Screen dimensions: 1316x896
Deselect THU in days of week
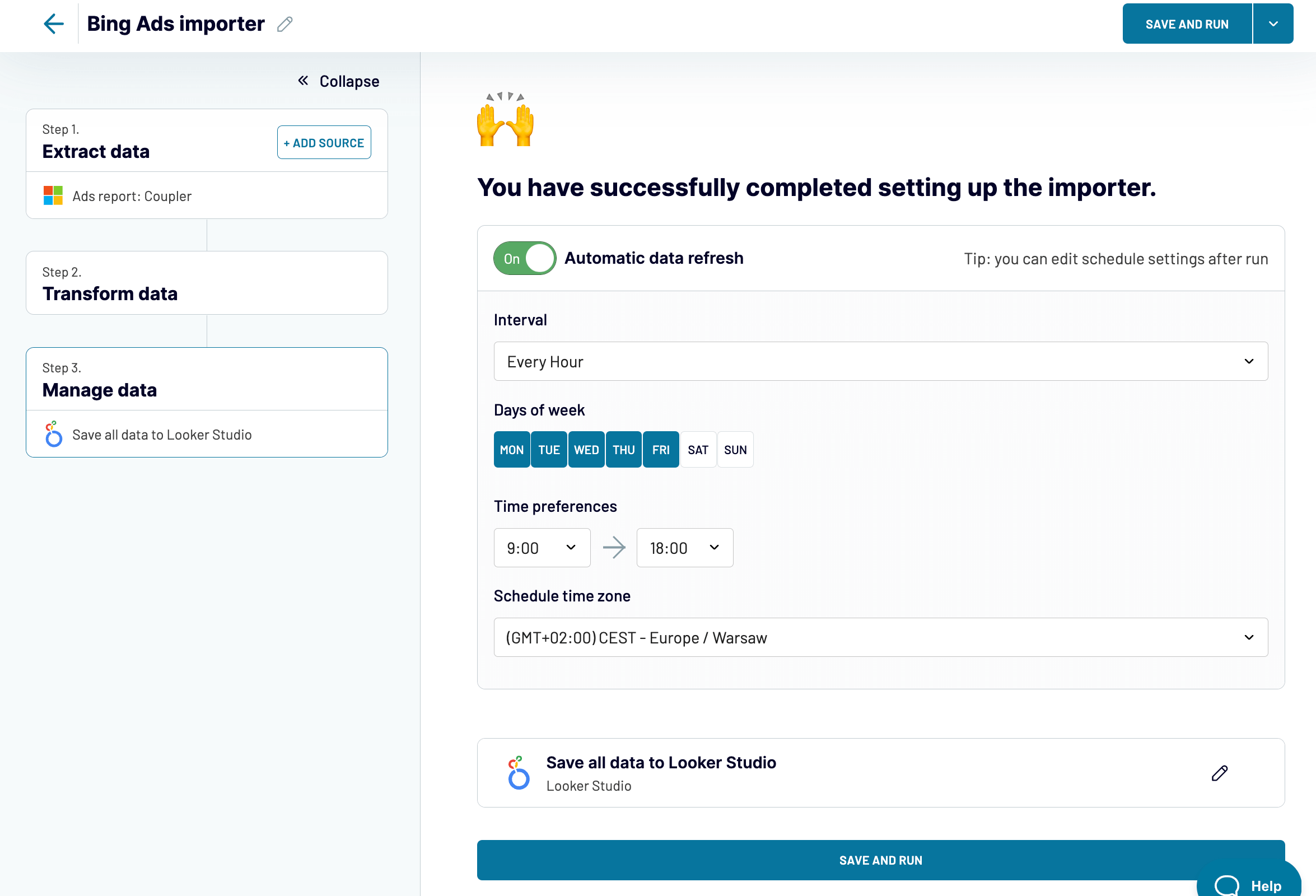coord(624,450)
